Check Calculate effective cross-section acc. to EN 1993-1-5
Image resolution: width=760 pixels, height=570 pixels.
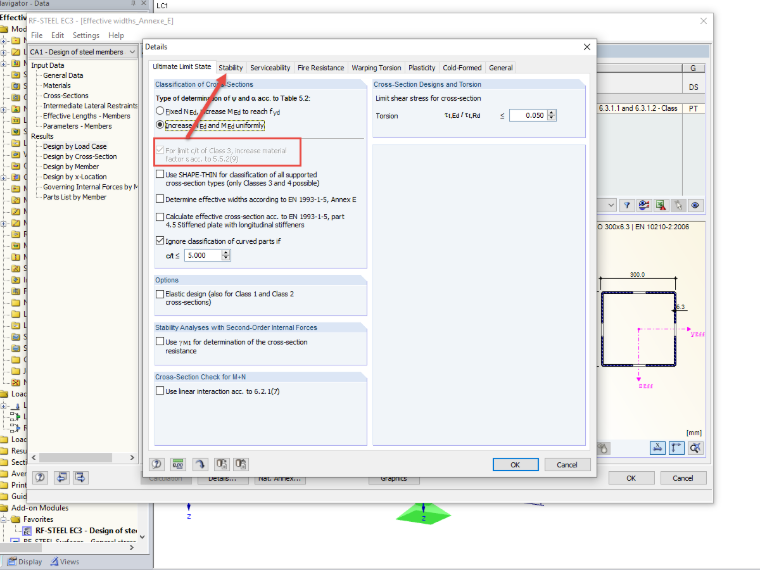160,217
